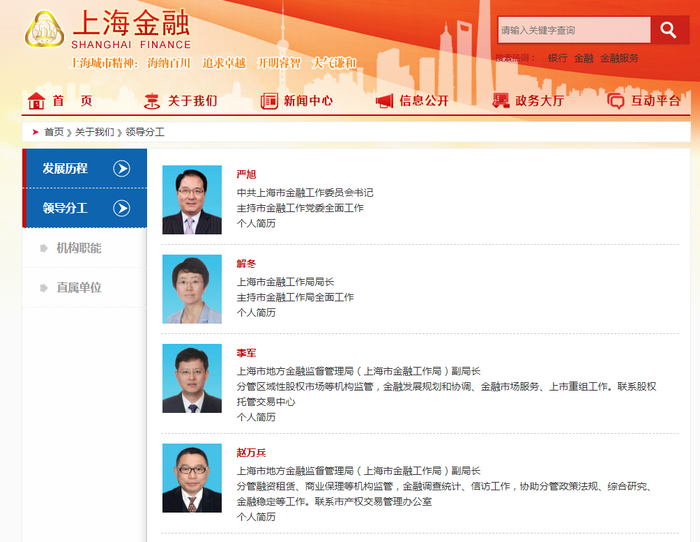Click the person icon beside 关于我们
This screenshot has height=542, width=700.
tap(152, 101)
